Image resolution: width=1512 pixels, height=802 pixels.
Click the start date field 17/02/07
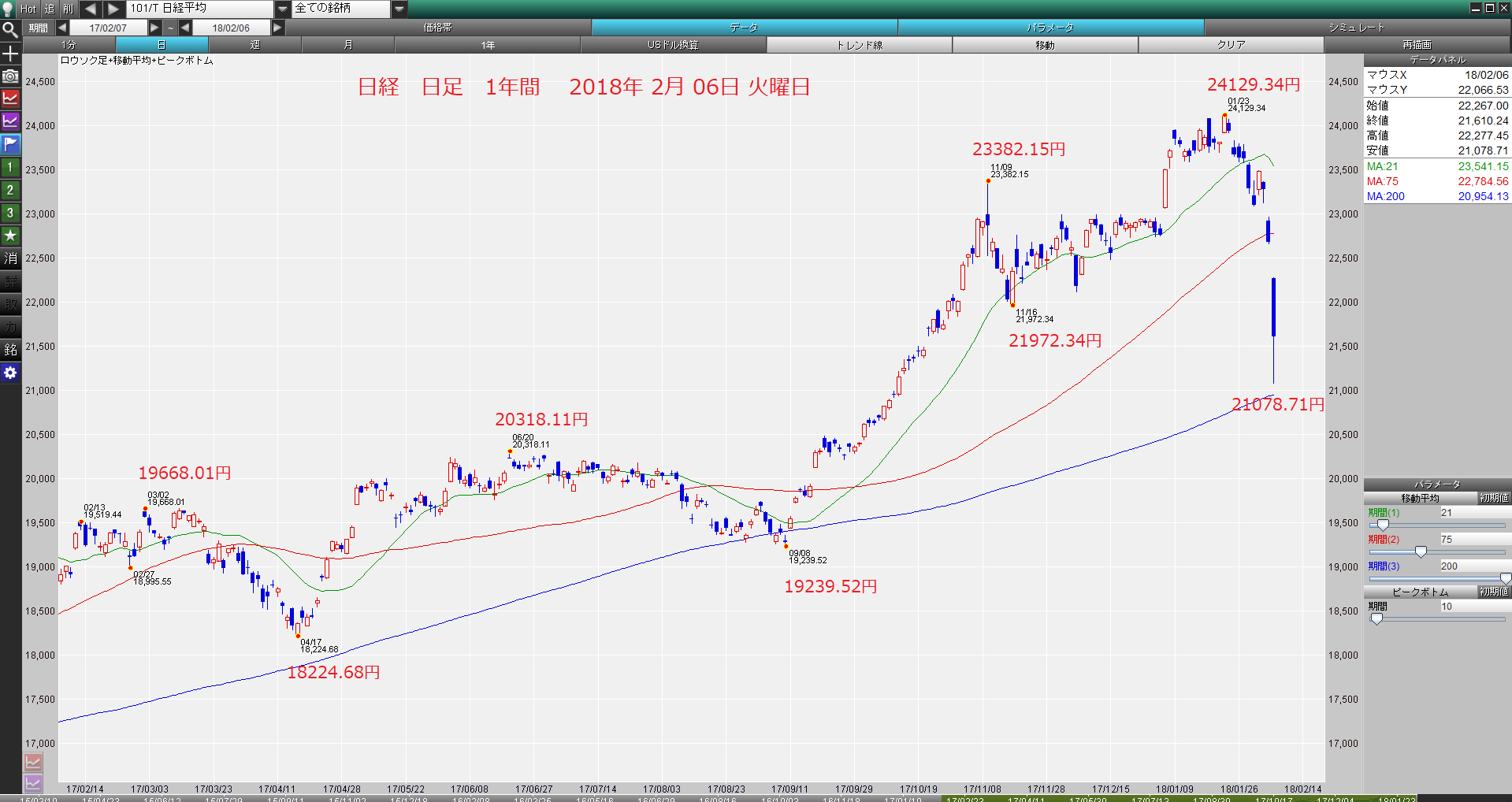click(108, 28)
